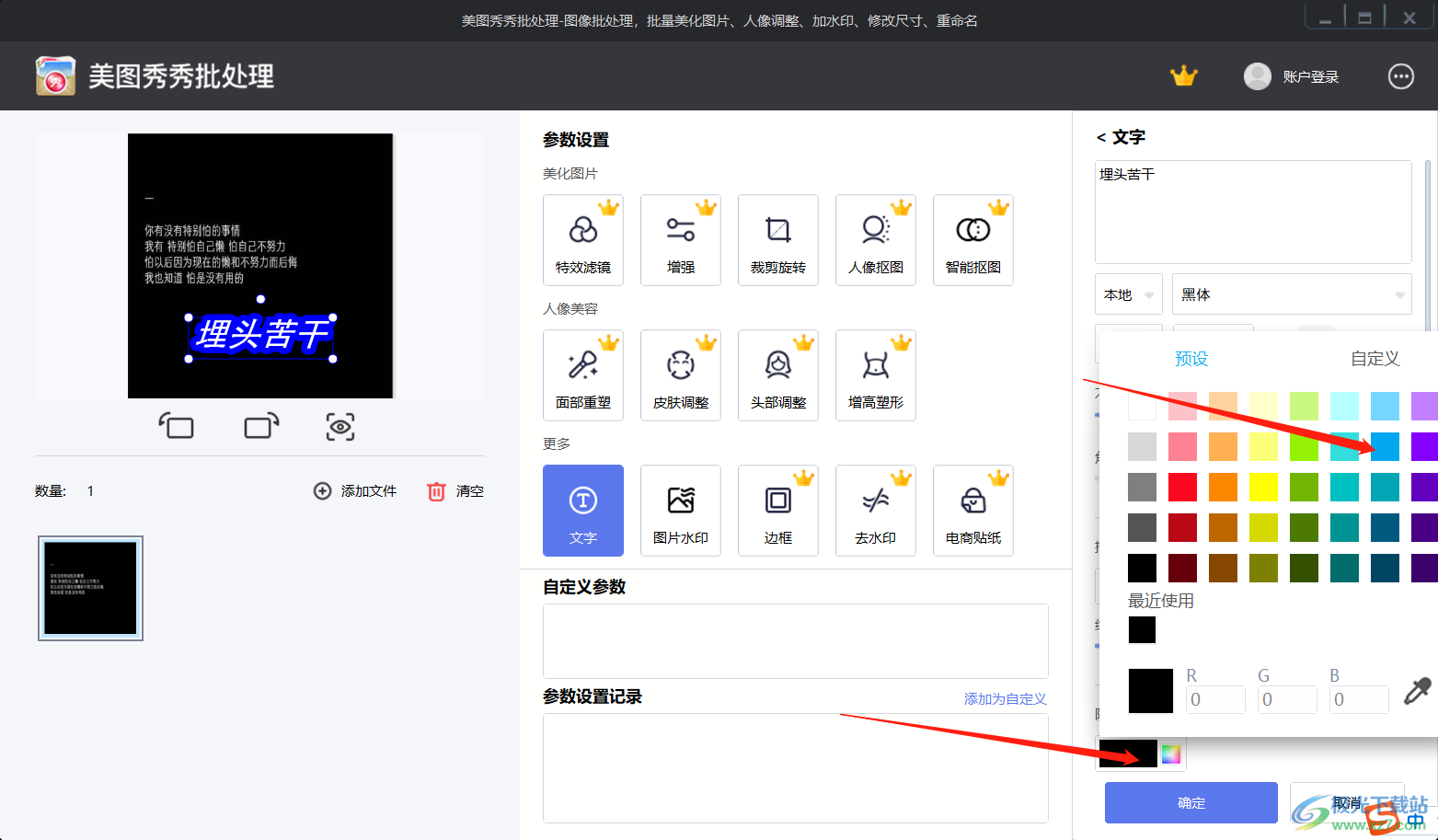This screenshot has height=840, width=1438.
Task: Pick color with the eyedropper tool
Action: point(1417,691)
